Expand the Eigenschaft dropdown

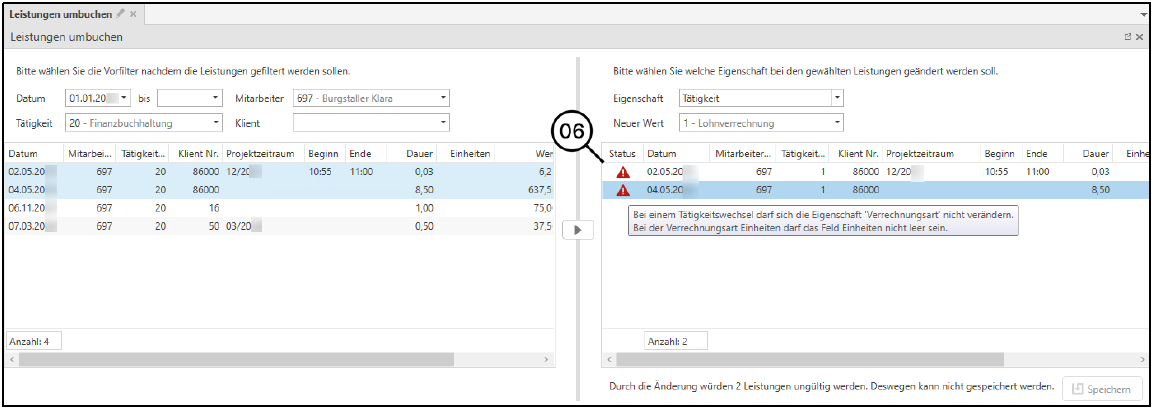point(837,98)
